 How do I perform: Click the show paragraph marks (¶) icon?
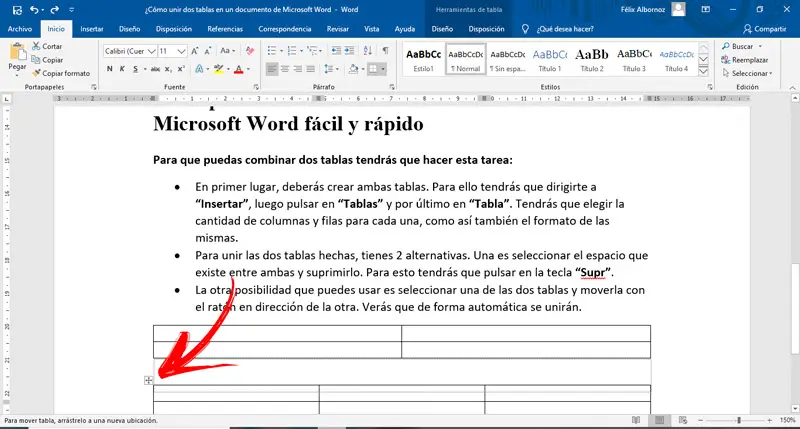(387, 50)
